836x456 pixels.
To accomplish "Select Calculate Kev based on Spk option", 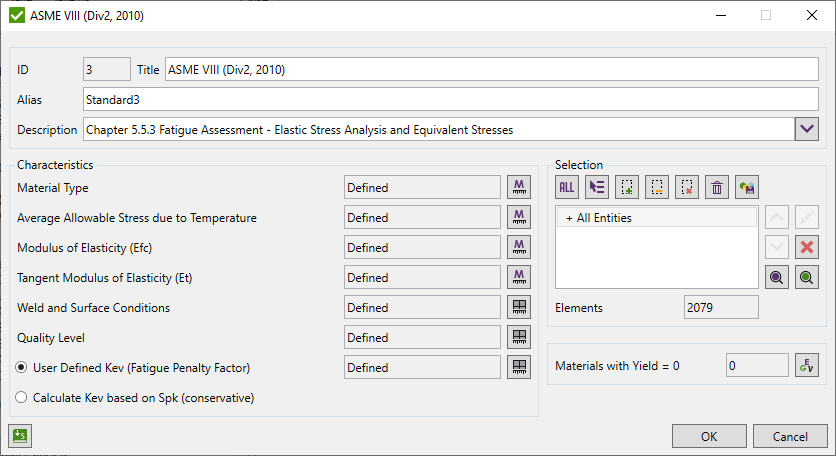I will click(23, 398).
